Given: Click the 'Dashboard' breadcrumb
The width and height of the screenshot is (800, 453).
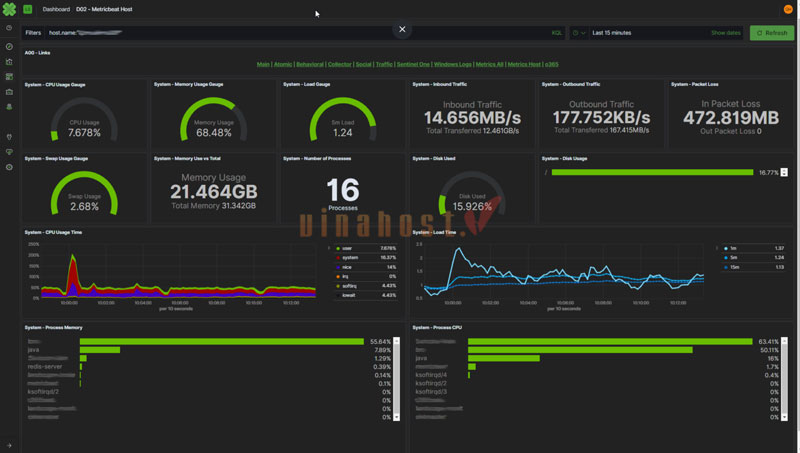Looking at the screenshot, I should [x=56, y=9].
